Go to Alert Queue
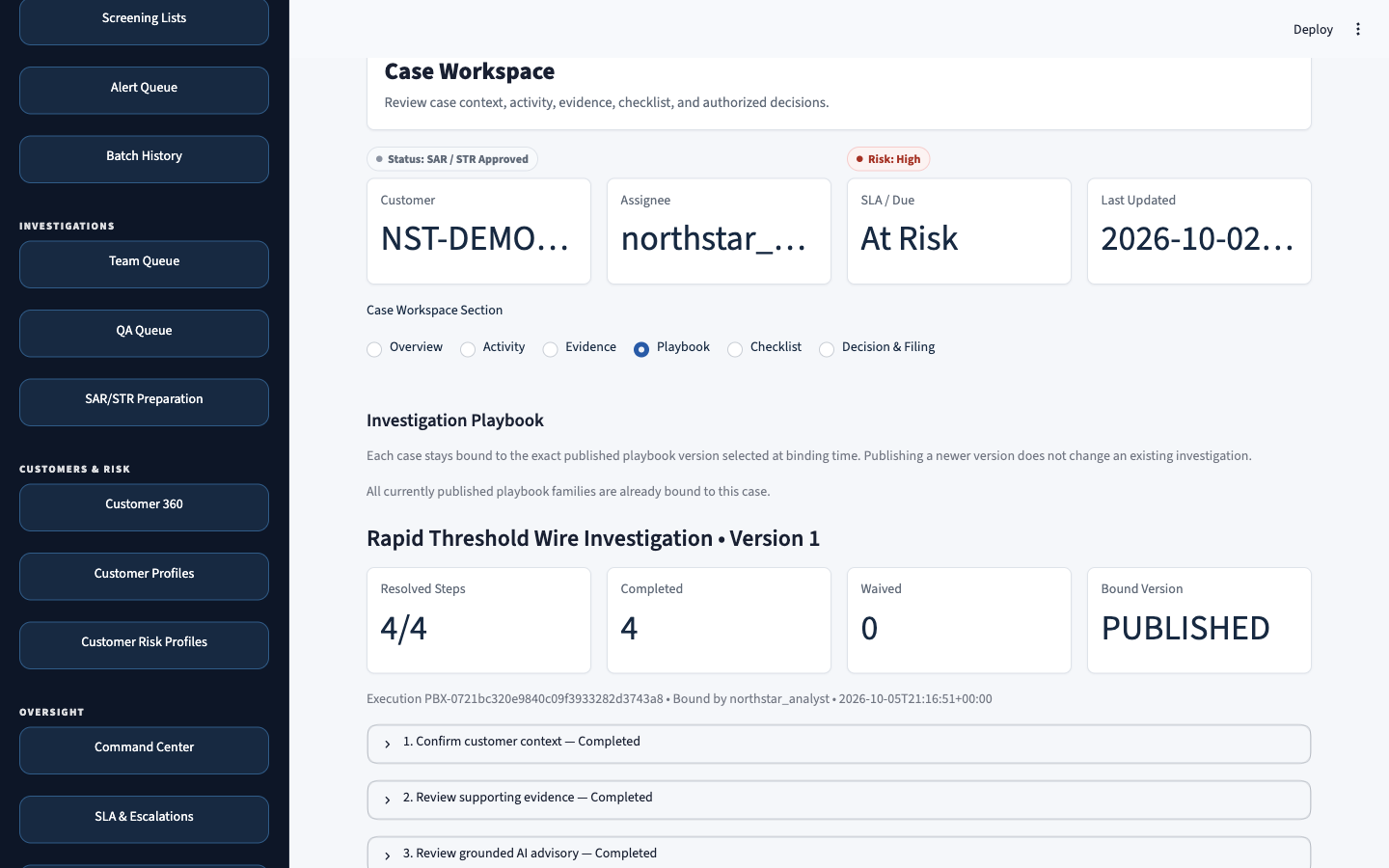 [x=144, y=90]
